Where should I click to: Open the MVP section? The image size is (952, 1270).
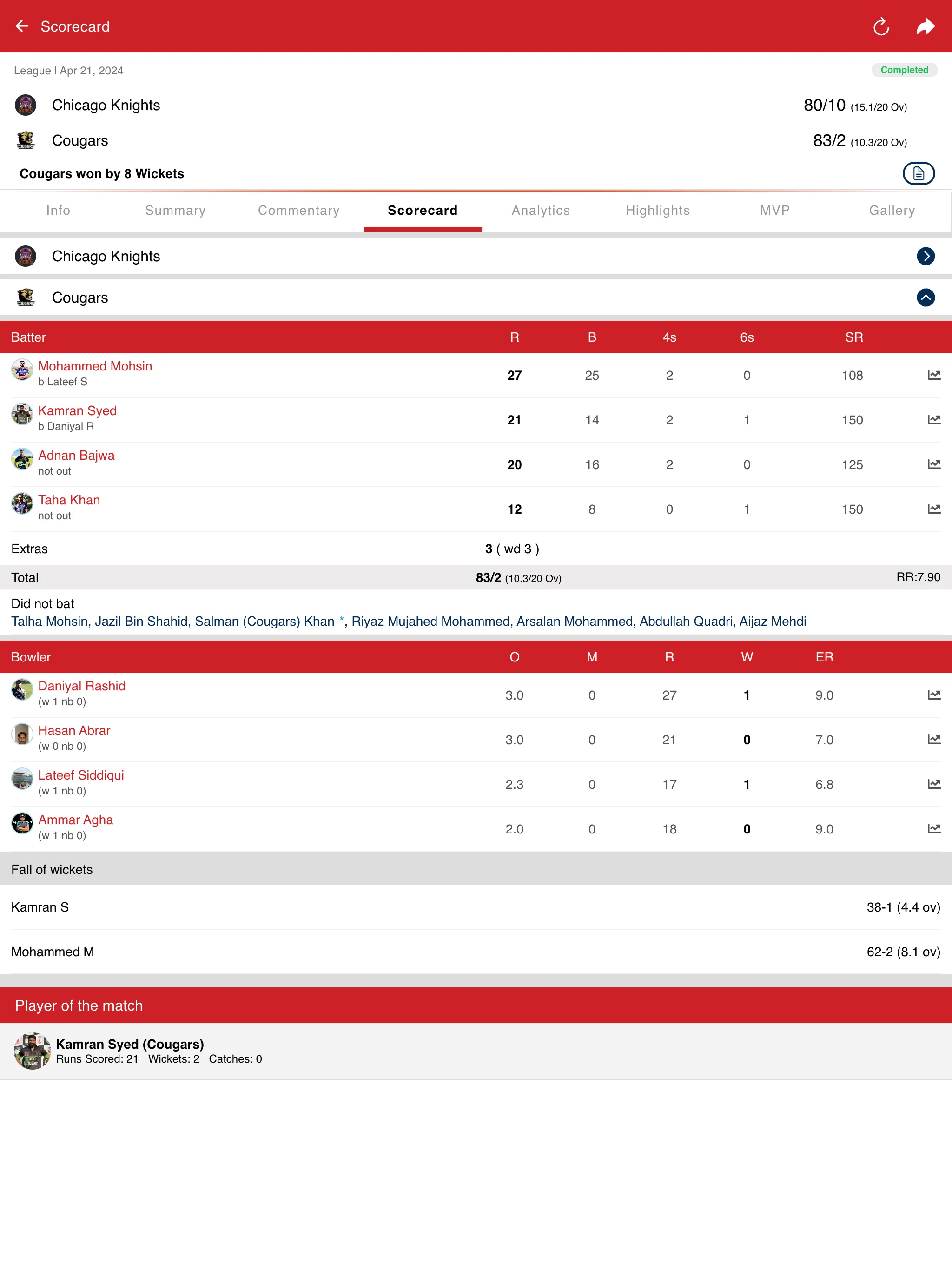click(775, 210)
